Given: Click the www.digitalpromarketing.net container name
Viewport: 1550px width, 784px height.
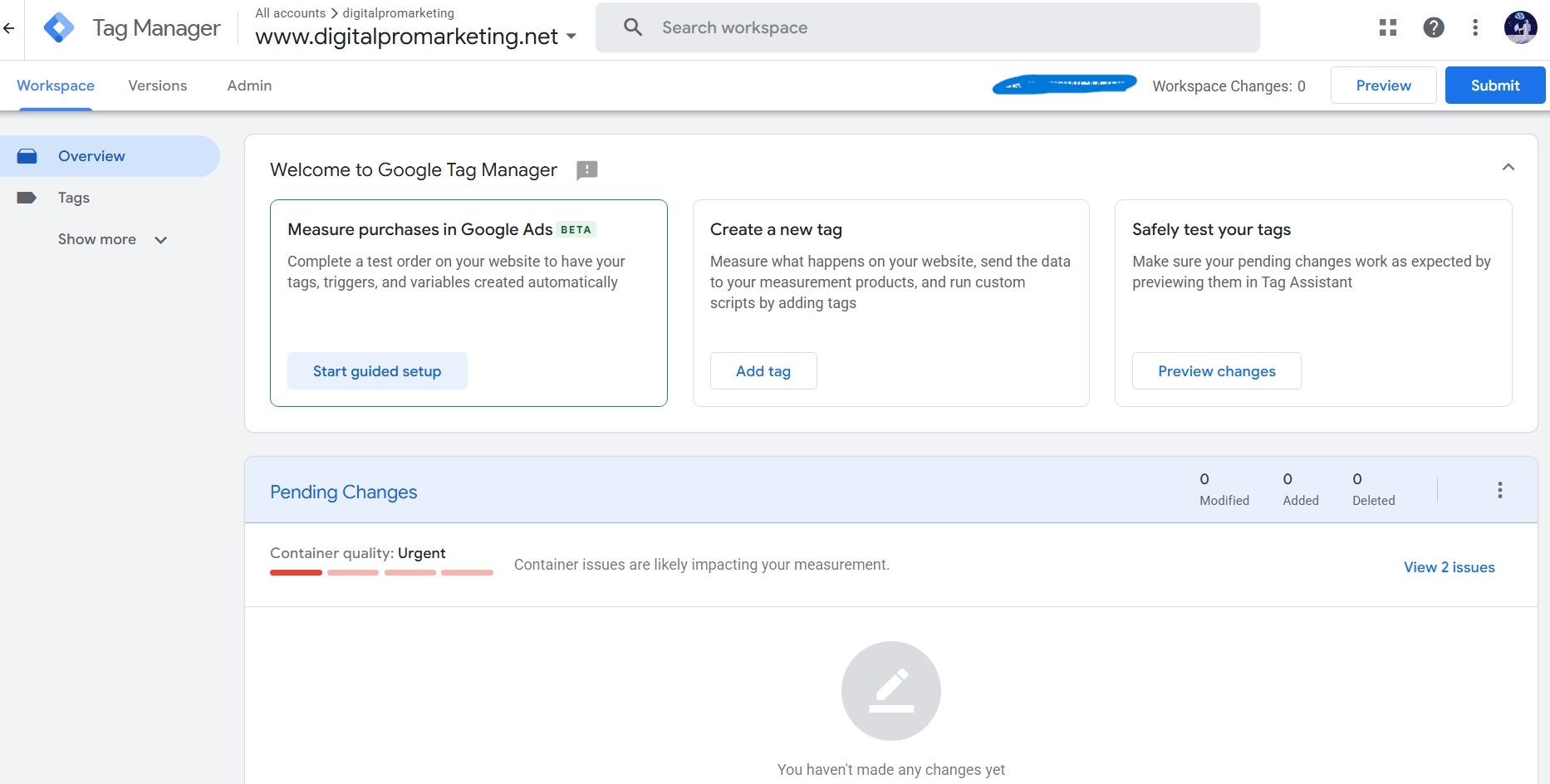Looking at the screenshot, I should pyautogui.click(x=407, y=37).
